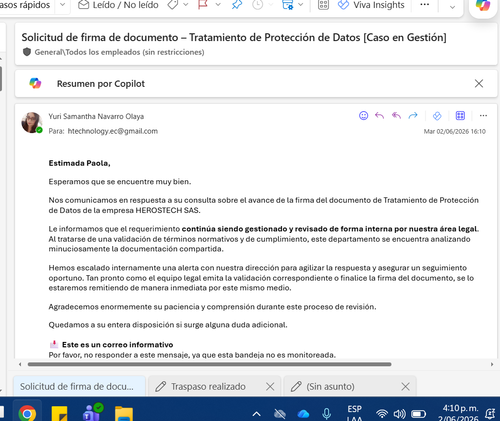Viewport: 500px width, 421px height.
Task: Click Este es un correo informativo text
Action: click(x=117, y=345)
